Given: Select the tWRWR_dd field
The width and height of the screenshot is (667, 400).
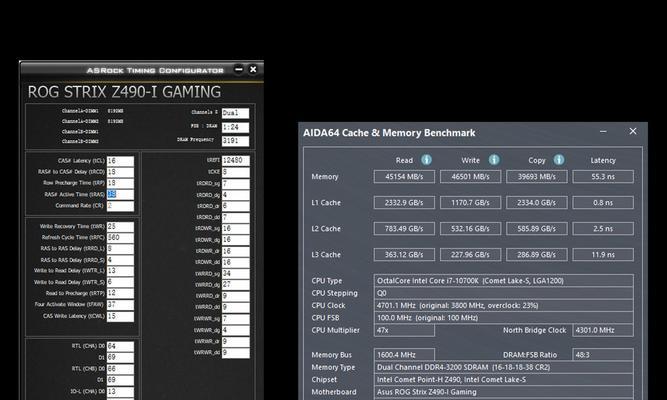Looking at the screenshot, I should (x=236, y=353).
